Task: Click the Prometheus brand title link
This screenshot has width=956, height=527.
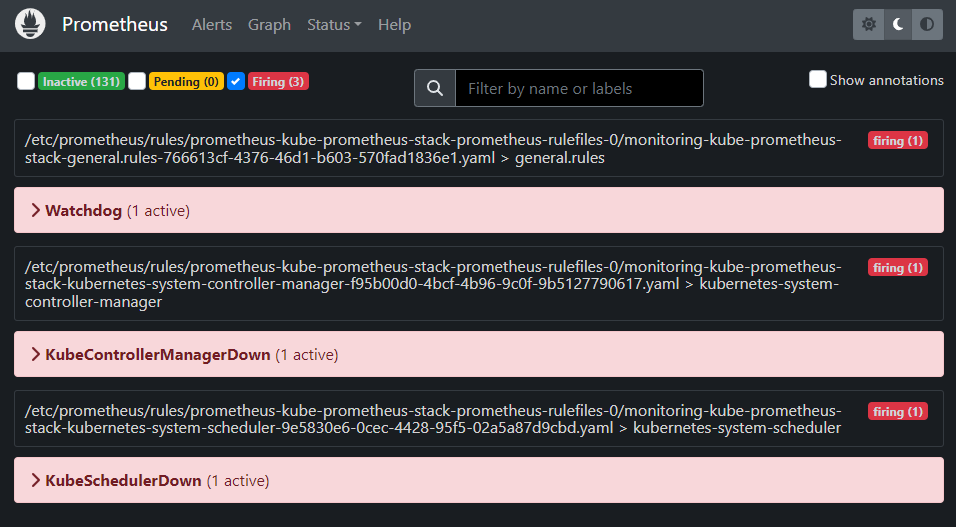Action: [x=115, y=24]
